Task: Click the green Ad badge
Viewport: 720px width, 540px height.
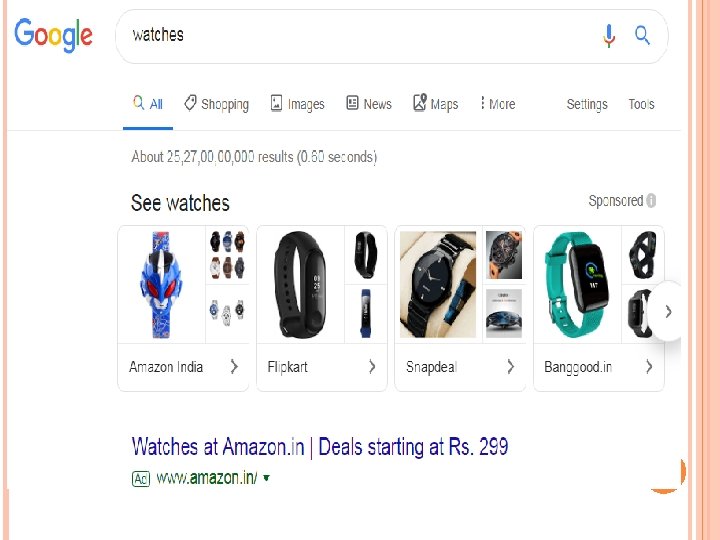Action: (x=141, y=479)
